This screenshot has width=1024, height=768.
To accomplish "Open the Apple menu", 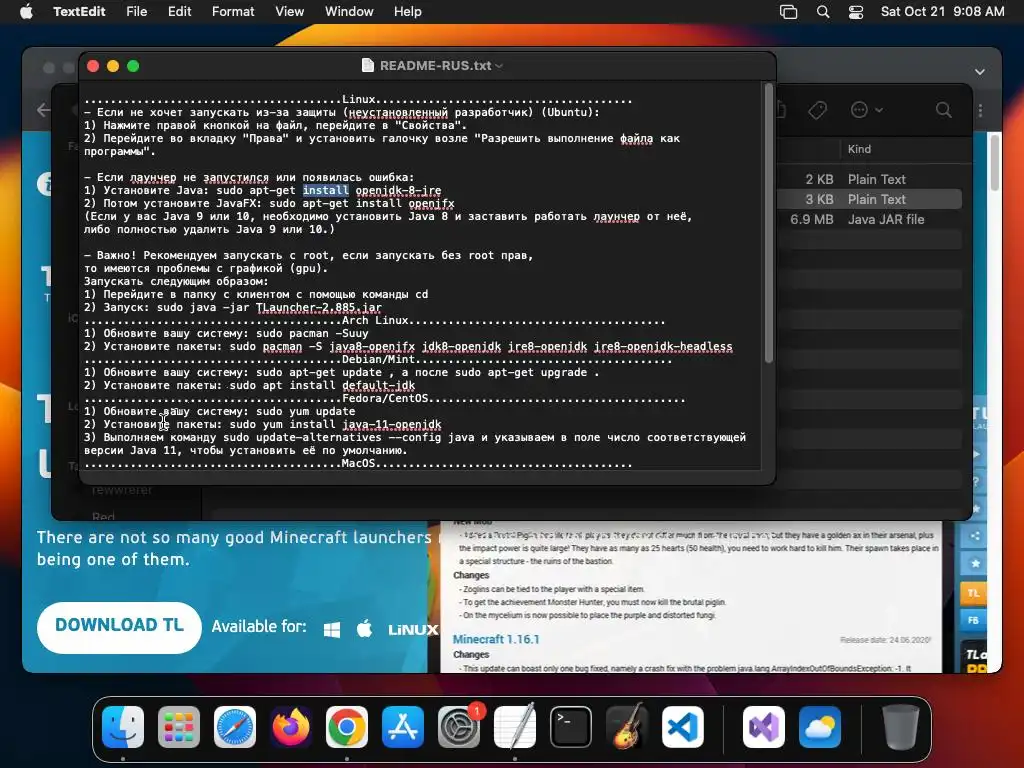I will [26, 12].
